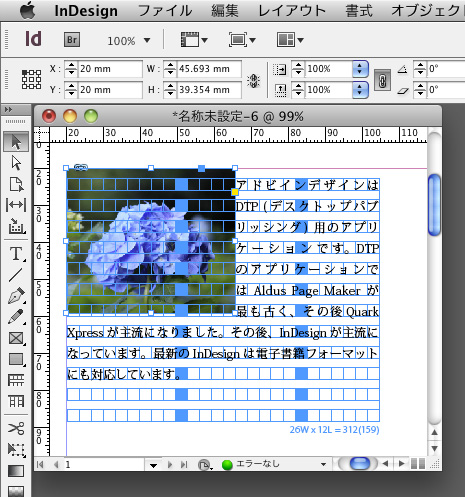Go to last page button

pyautogui.click(x=184, y=464)
